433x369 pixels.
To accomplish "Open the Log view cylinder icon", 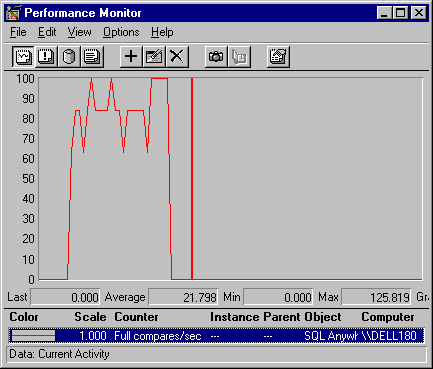I will click(69, 57).
